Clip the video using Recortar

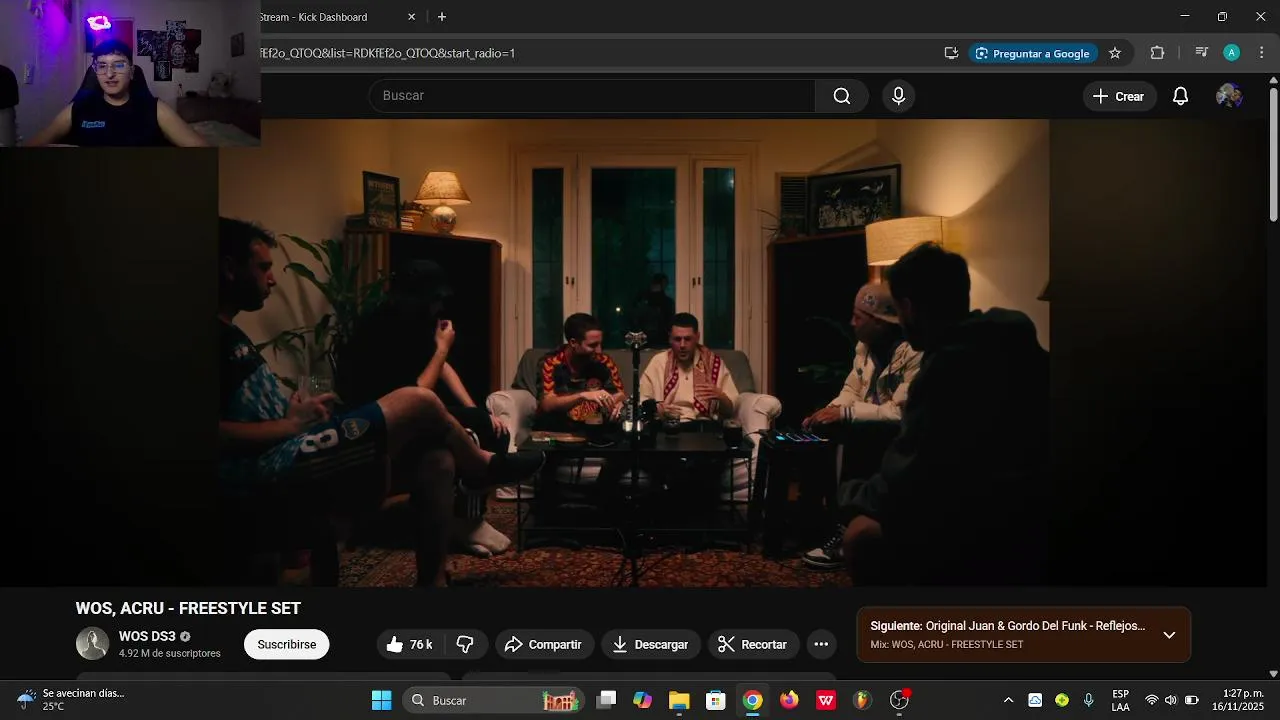tap(754, 645)
